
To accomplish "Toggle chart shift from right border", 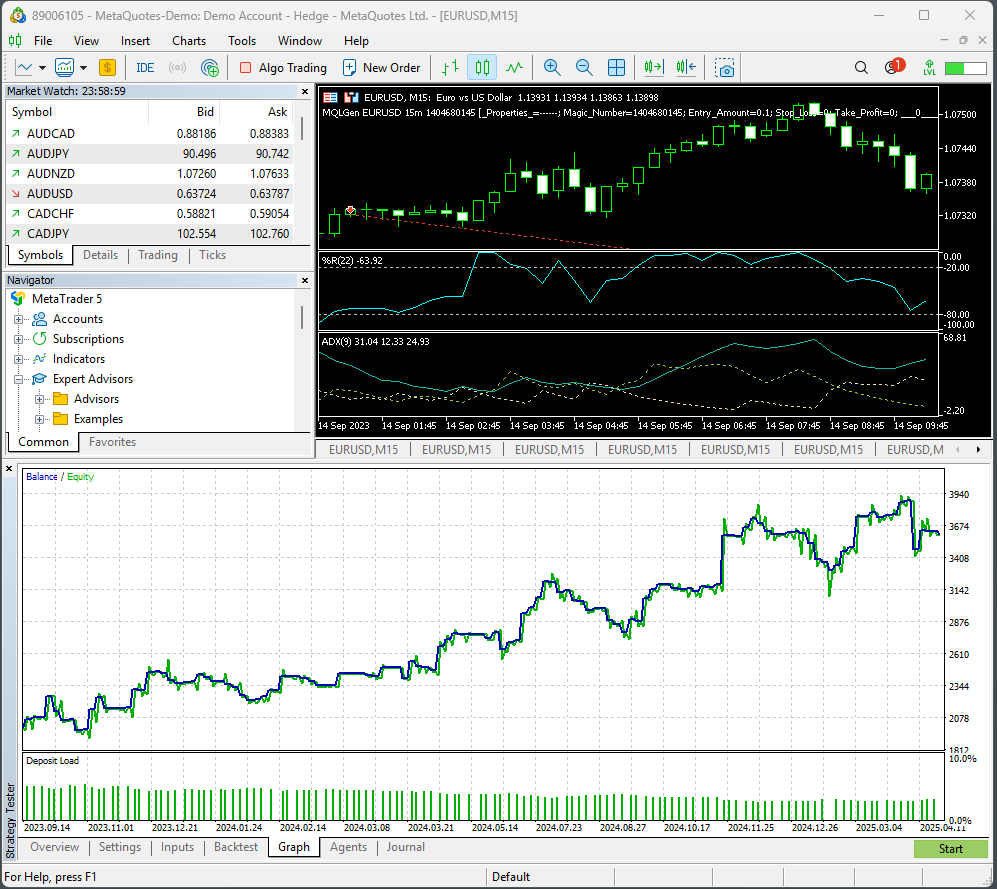I will [x=686, y=67].
